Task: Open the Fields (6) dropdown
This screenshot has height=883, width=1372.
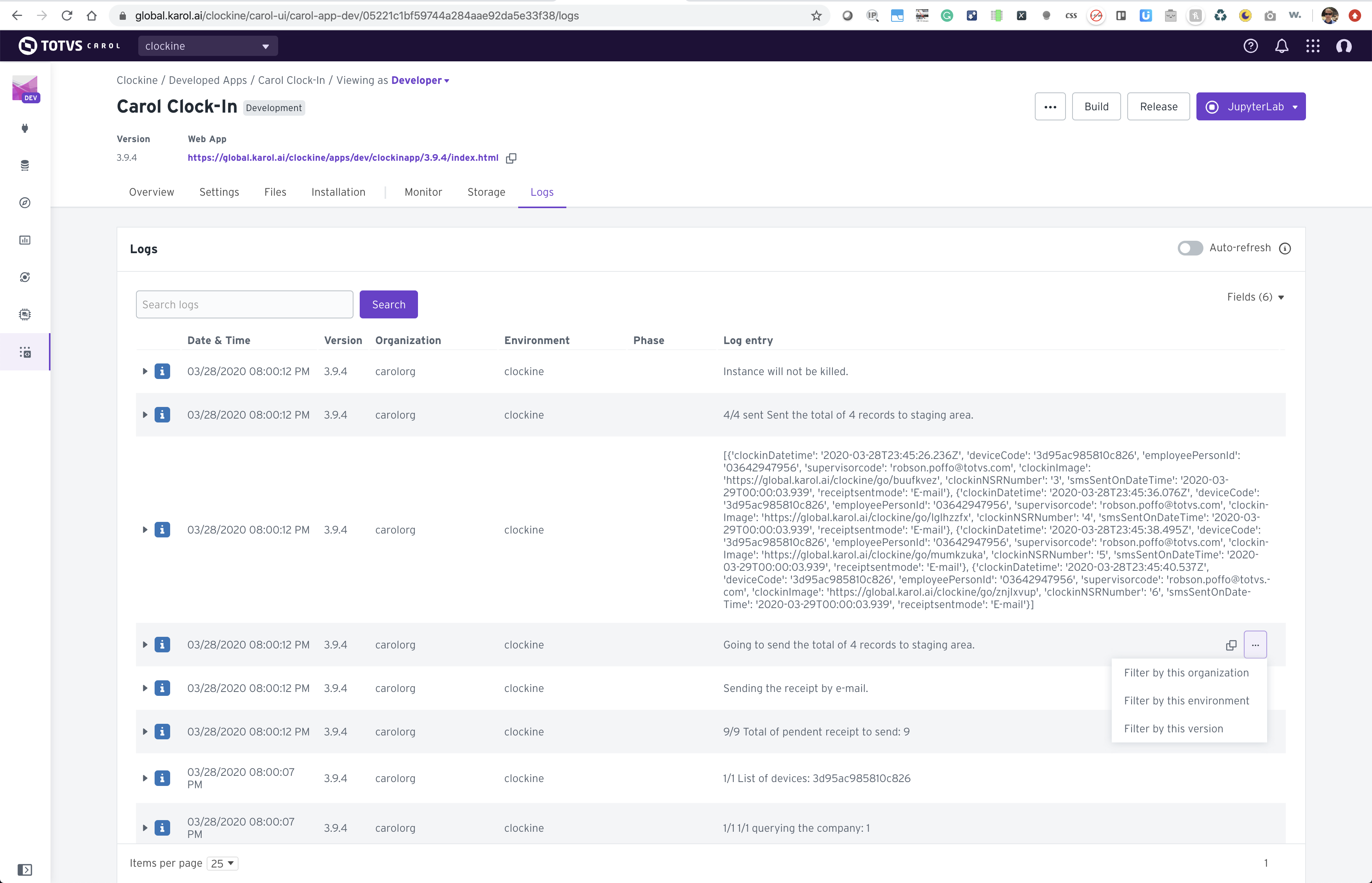Action: pyautogui.click(x=1255, y=297)
